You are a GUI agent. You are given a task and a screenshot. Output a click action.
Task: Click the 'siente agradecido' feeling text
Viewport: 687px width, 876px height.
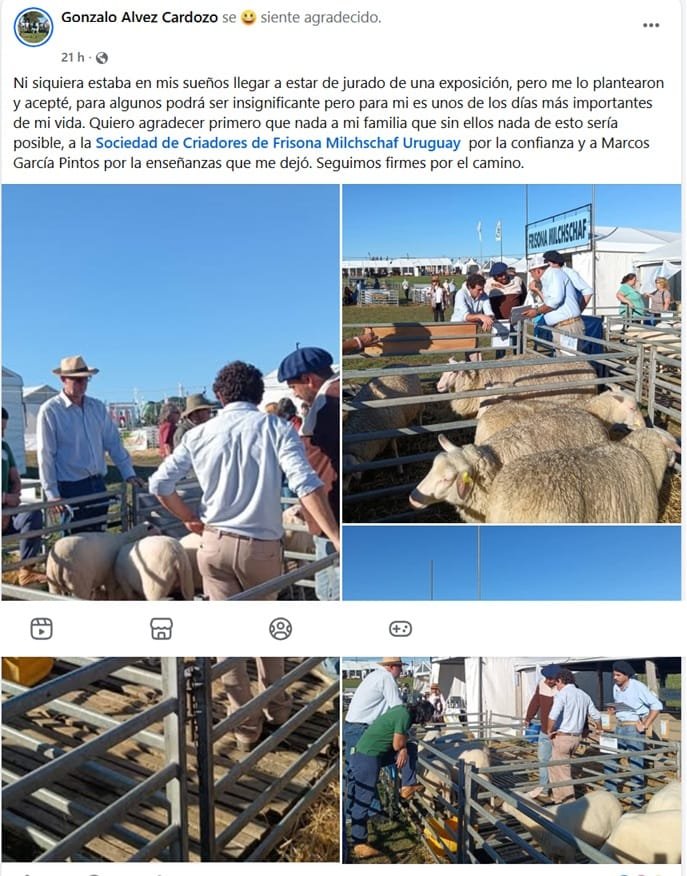click(x=321, y=17)
